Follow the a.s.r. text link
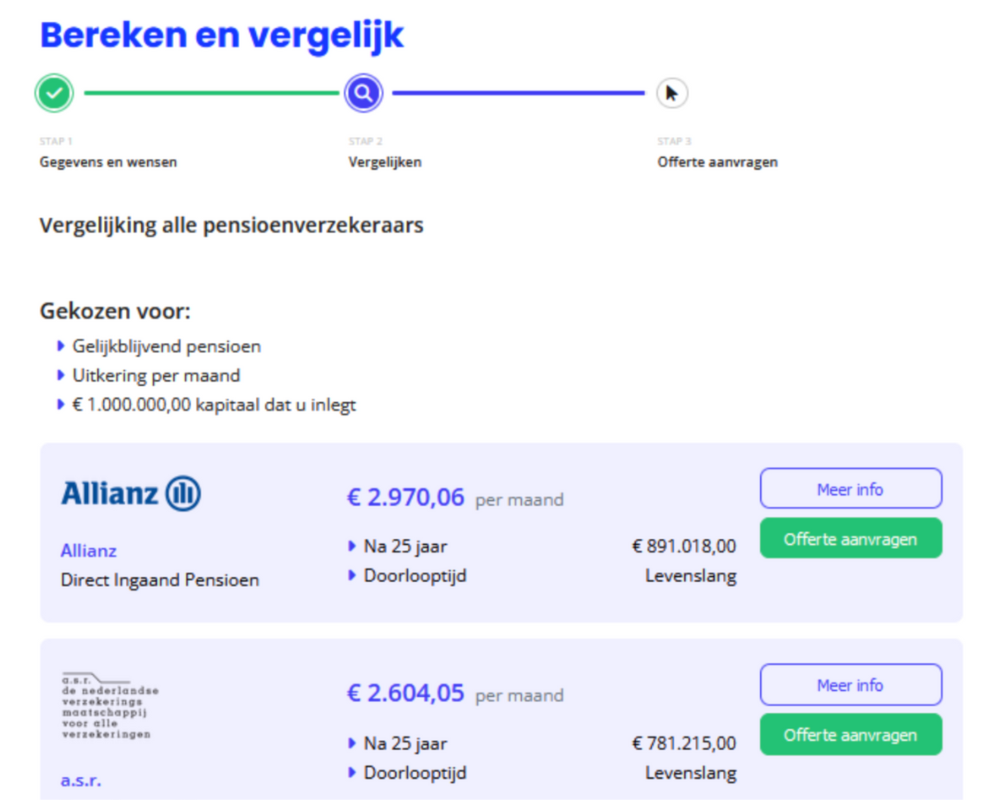The height and width of the screenshot is (800, 1000). click(80, 780)
